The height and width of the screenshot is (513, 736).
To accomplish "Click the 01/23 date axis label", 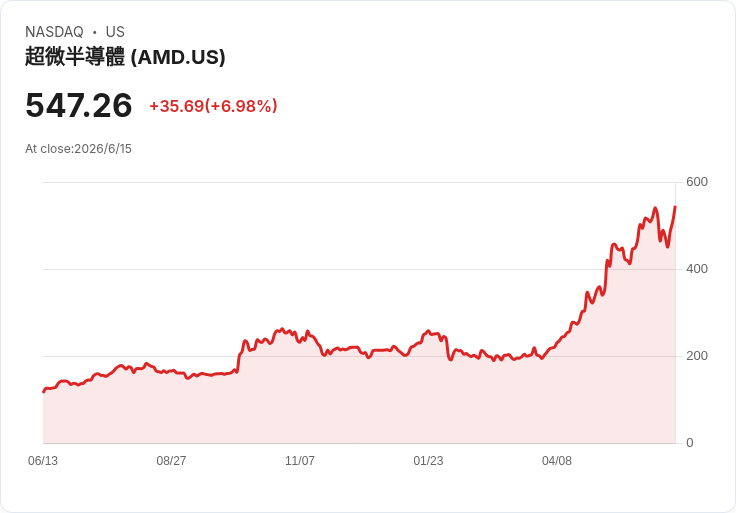I will pyautogui.click(x=428, y=460).
